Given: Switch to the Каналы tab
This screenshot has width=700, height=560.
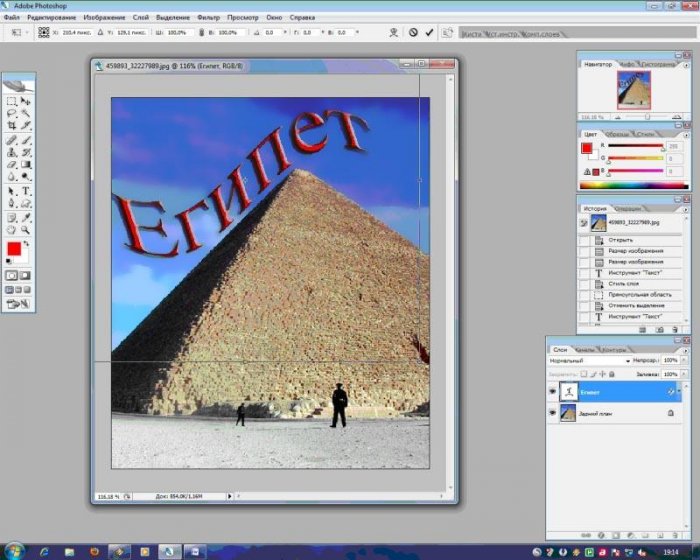Looking at the screenshot, I should pyautogui.click(x=584, y=350).
